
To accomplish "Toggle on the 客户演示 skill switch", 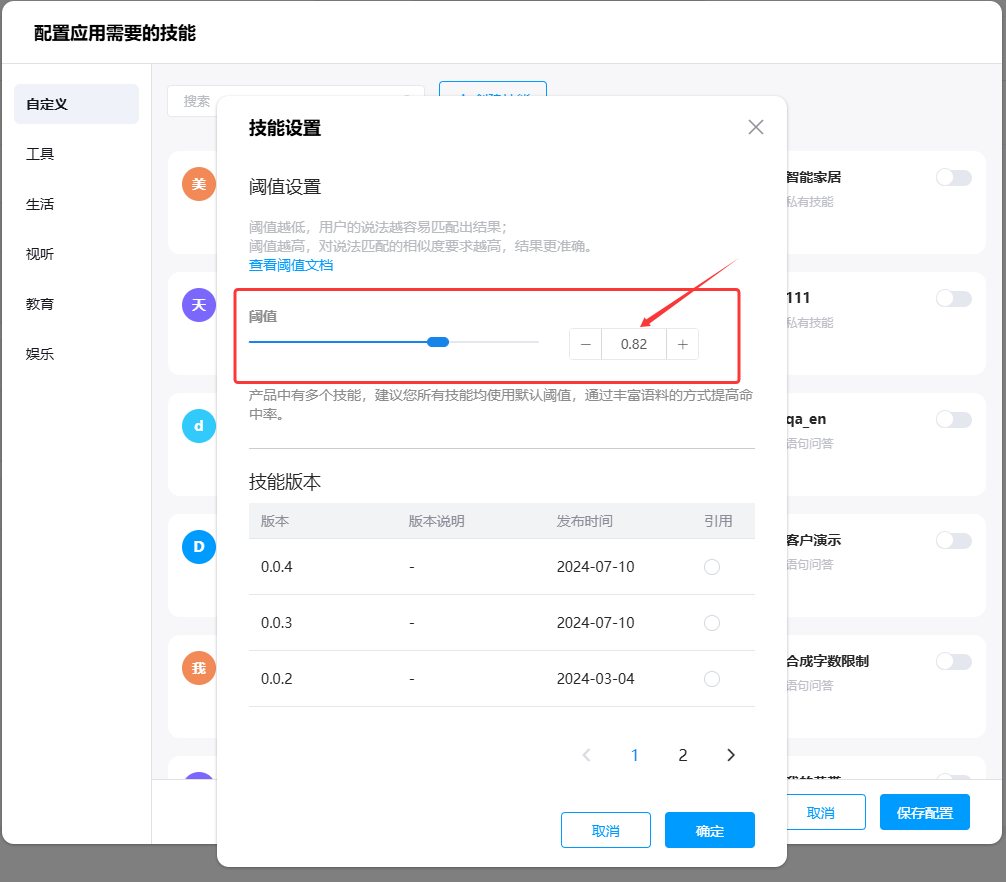I will [x=953, y=541].
